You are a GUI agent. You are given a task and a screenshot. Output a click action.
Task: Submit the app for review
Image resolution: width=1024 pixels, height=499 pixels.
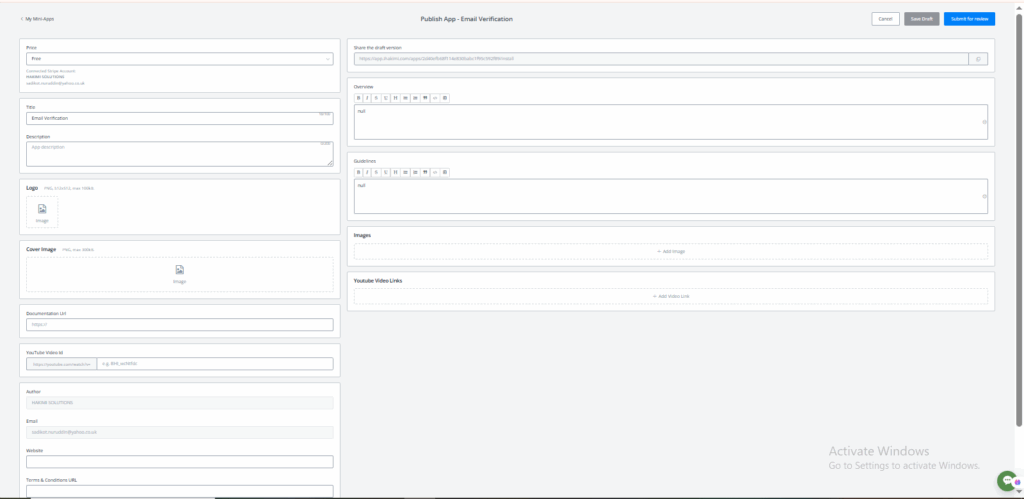click(x=969, y=19)
